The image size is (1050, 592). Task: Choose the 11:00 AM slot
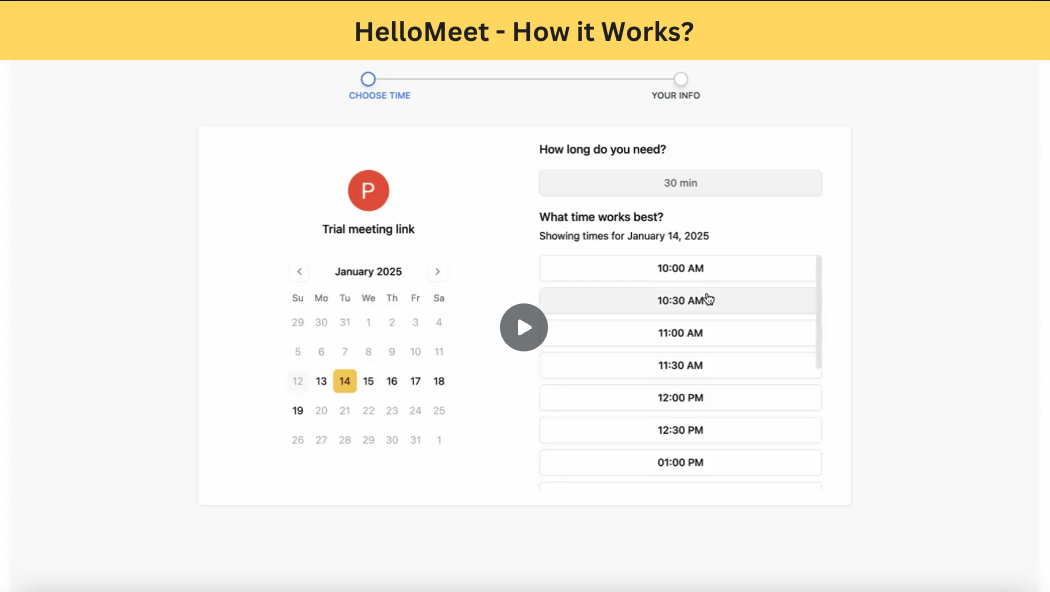(x=678, y=333)
